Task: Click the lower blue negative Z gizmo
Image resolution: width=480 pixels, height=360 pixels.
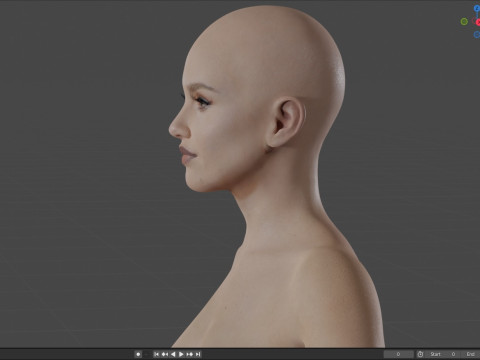Action: pyautogui.click(x=477, y=35)
